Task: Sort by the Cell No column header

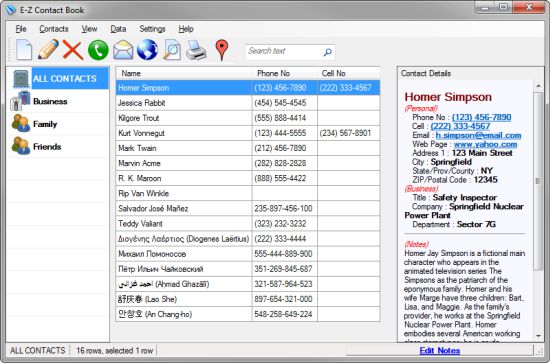Action: point(349,73)
